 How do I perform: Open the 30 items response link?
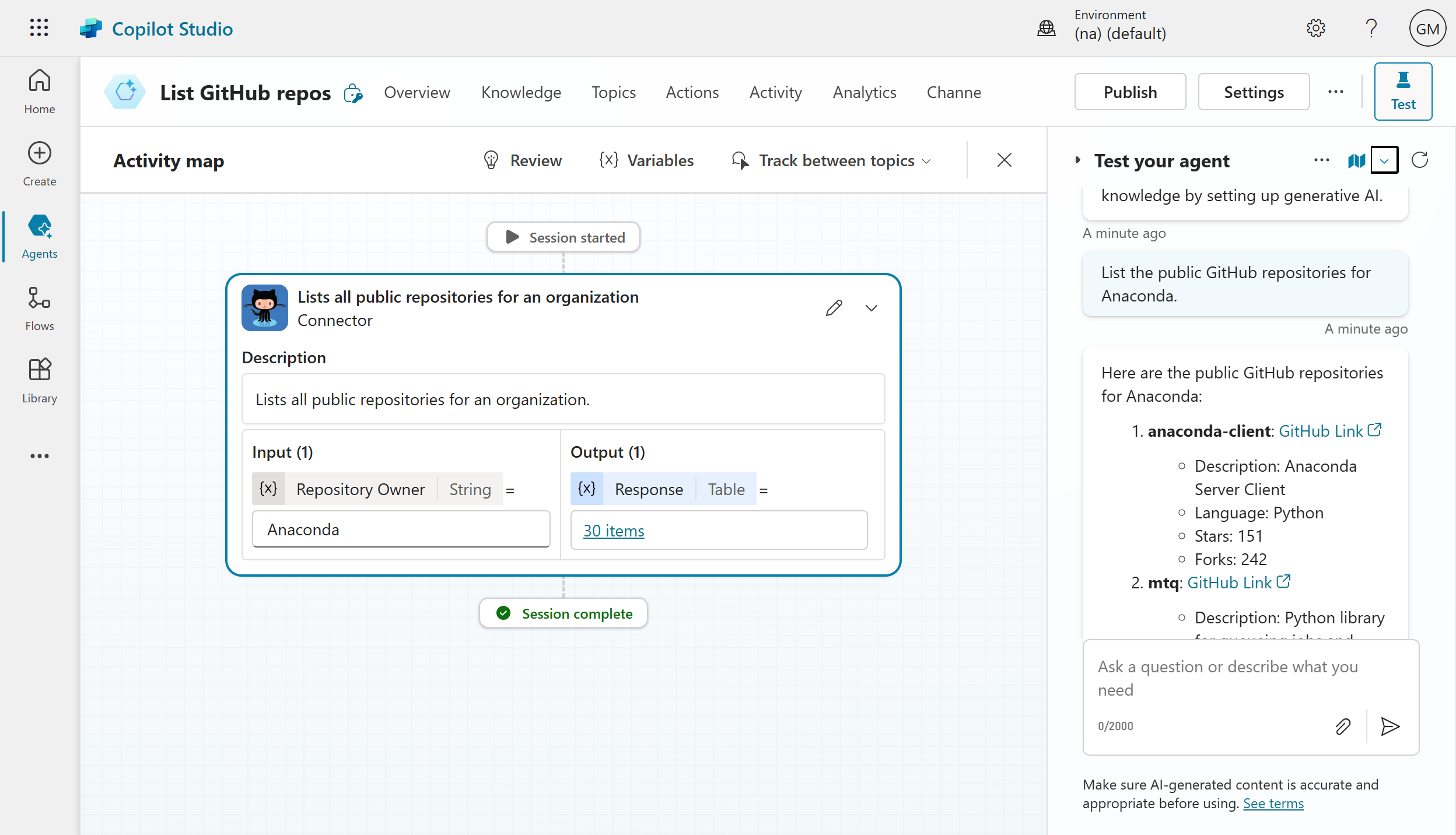coord(614,531)
